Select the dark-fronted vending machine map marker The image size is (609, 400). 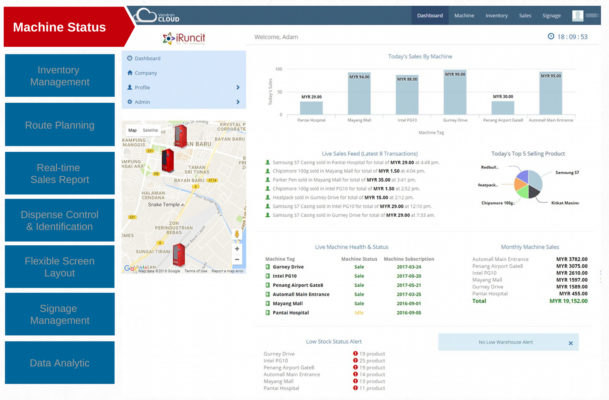click(168, 160)
